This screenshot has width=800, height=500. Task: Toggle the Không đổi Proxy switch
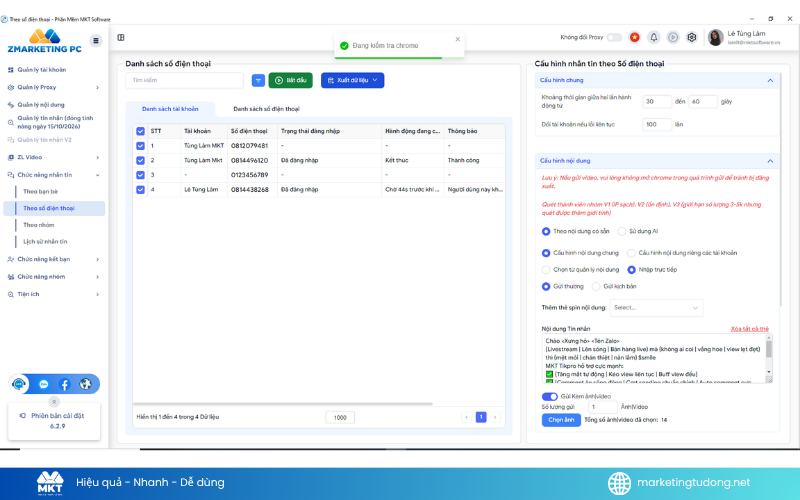click(614, 37)
